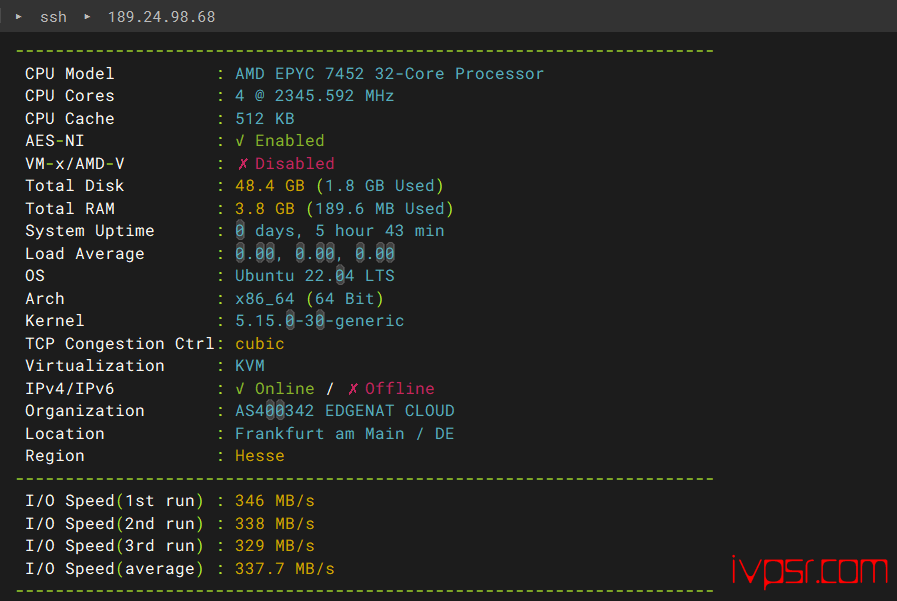Click the '(1.8 GB Used)' disk usage text
This screenshot has height=601, width=897.
(379, 186)
